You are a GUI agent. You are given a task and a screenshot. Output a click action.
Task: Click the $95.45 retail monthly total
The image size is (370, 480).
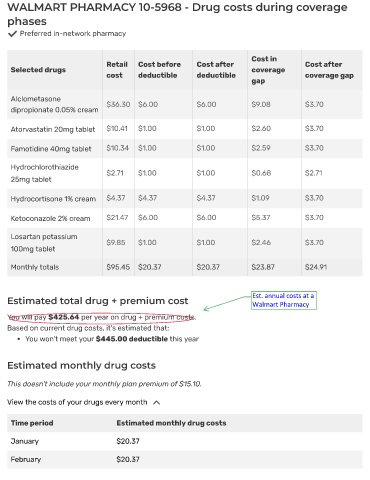pyautogui.click(x=118, y=267)
